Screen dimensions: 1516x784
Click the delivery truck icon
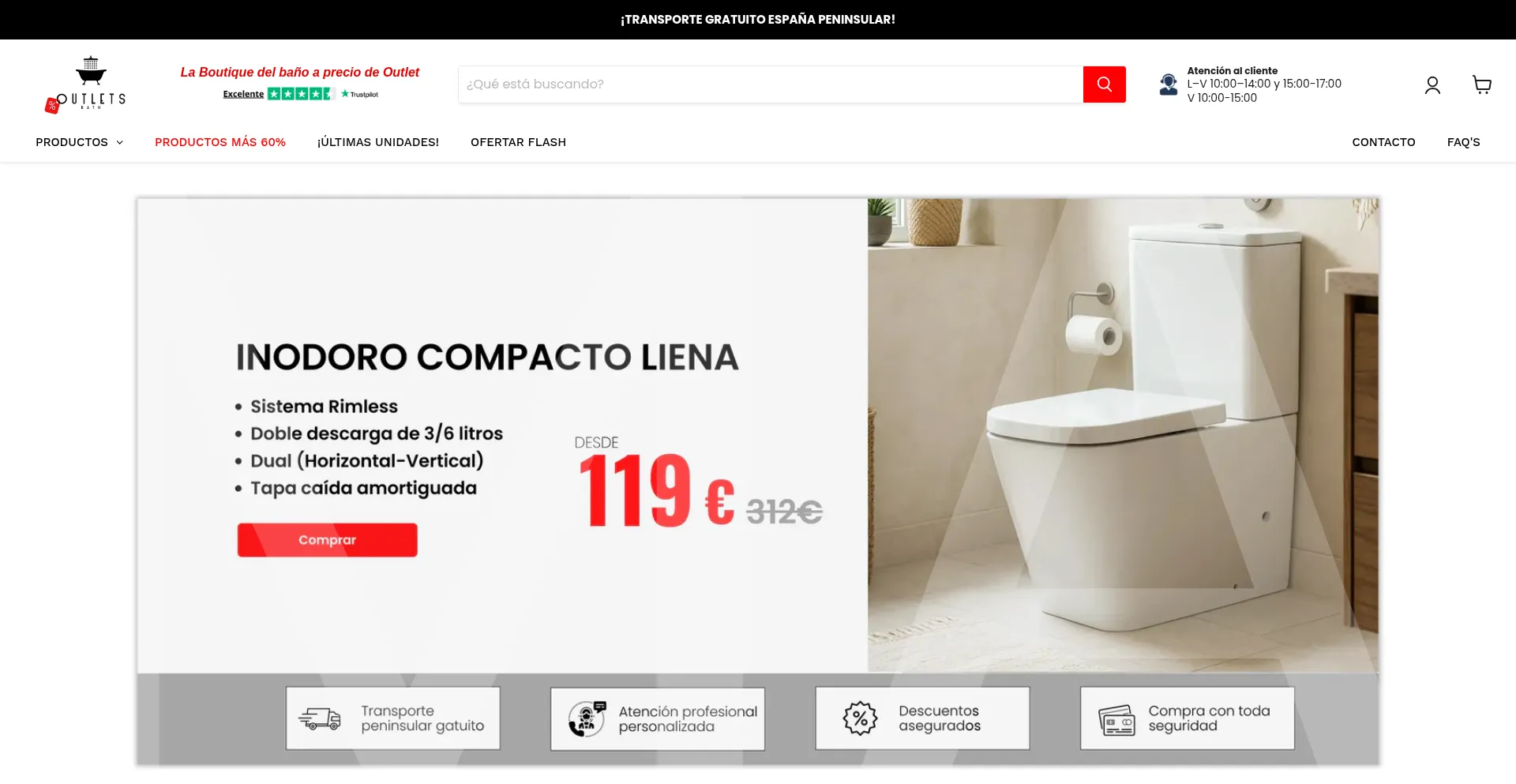coord(320,718)
